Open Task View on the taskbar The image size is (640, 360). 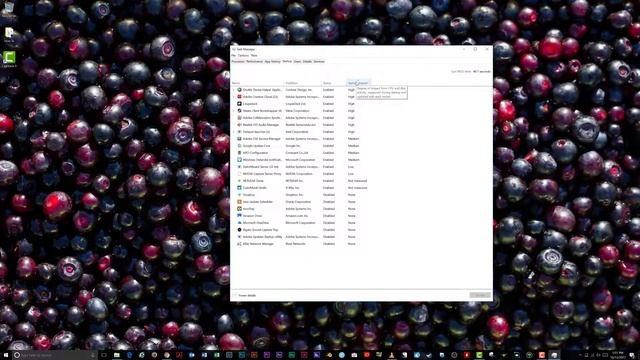[x=104, y=355]
